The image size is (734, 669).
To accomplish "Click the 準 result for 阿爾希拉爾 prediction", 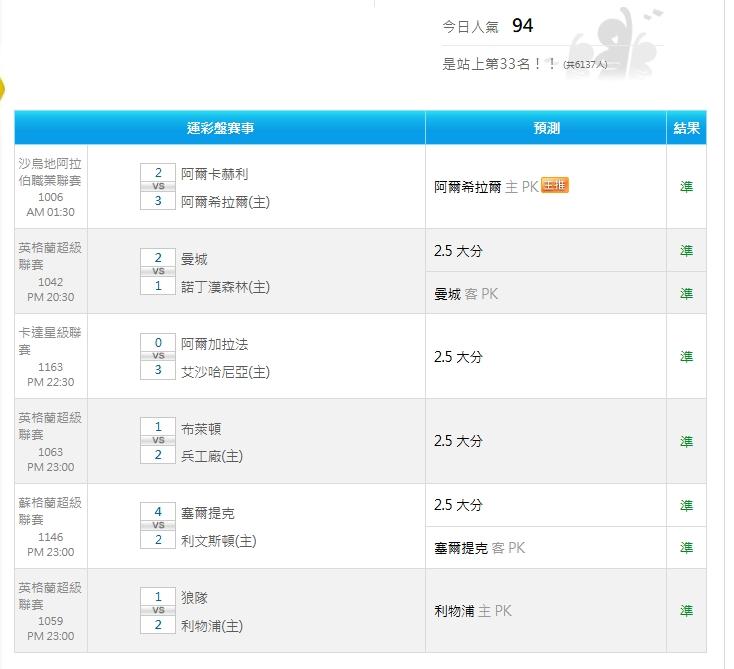I will [686, 186].
